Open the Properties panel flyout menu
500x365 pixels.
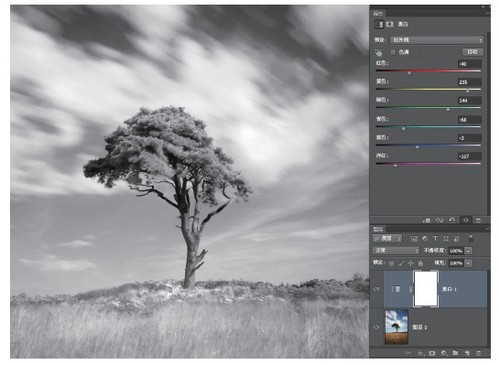click(487, 13)
